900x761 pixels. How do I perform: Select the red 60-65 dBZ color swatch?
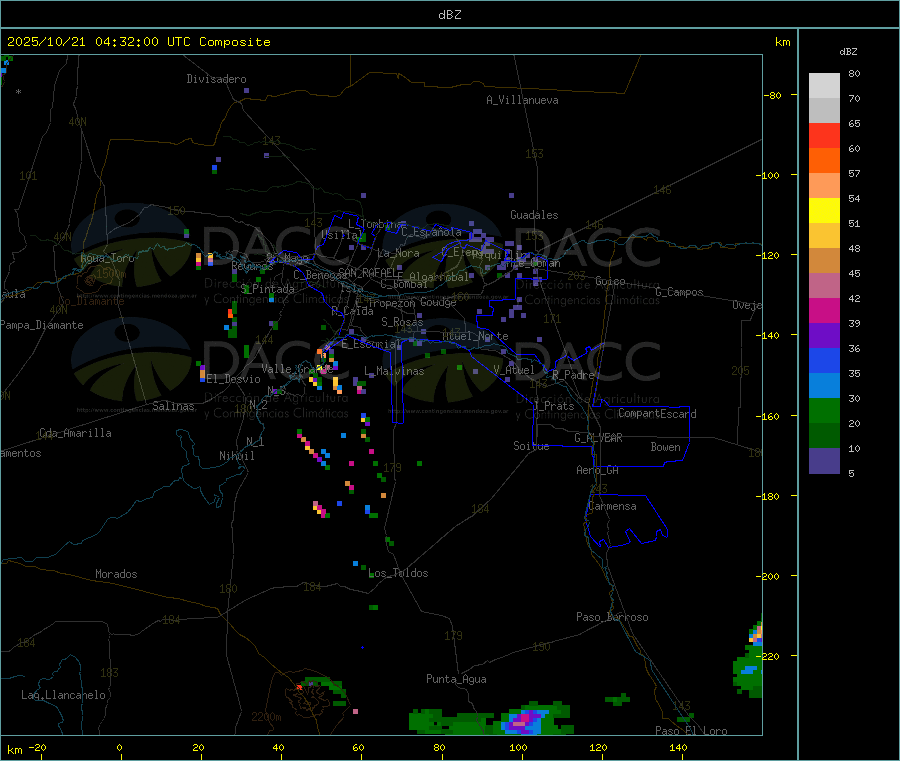tap(824, 135)
